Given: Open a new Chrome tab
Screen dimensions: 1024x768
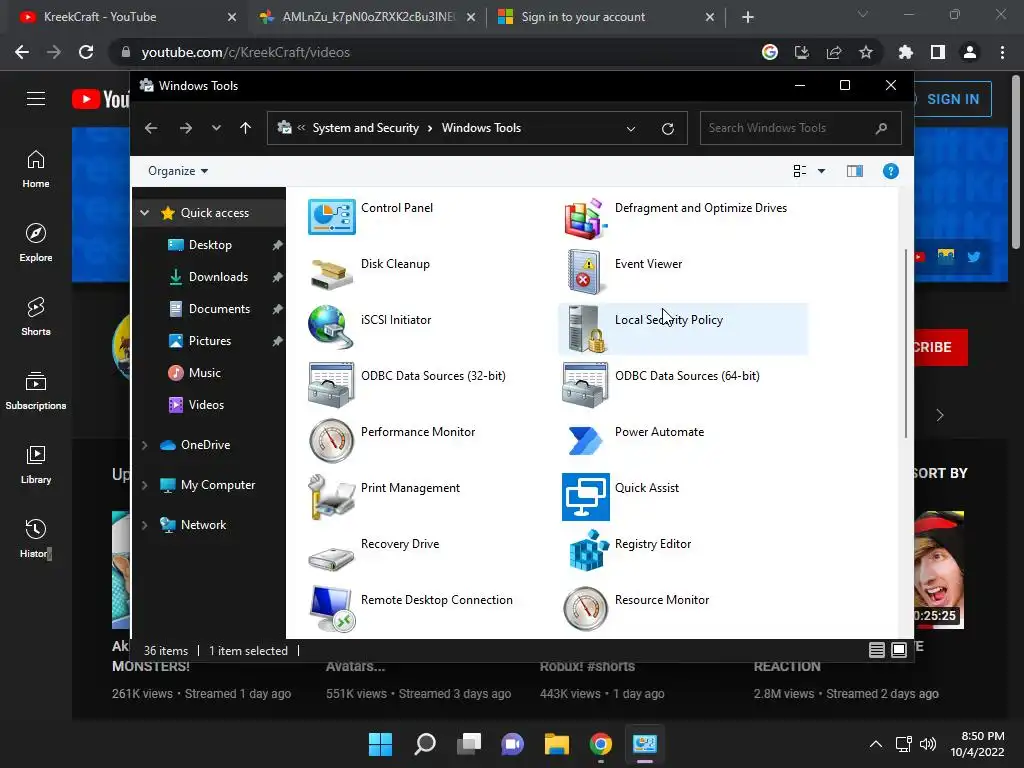Looking at the screenshot, I should click(748, 18).
